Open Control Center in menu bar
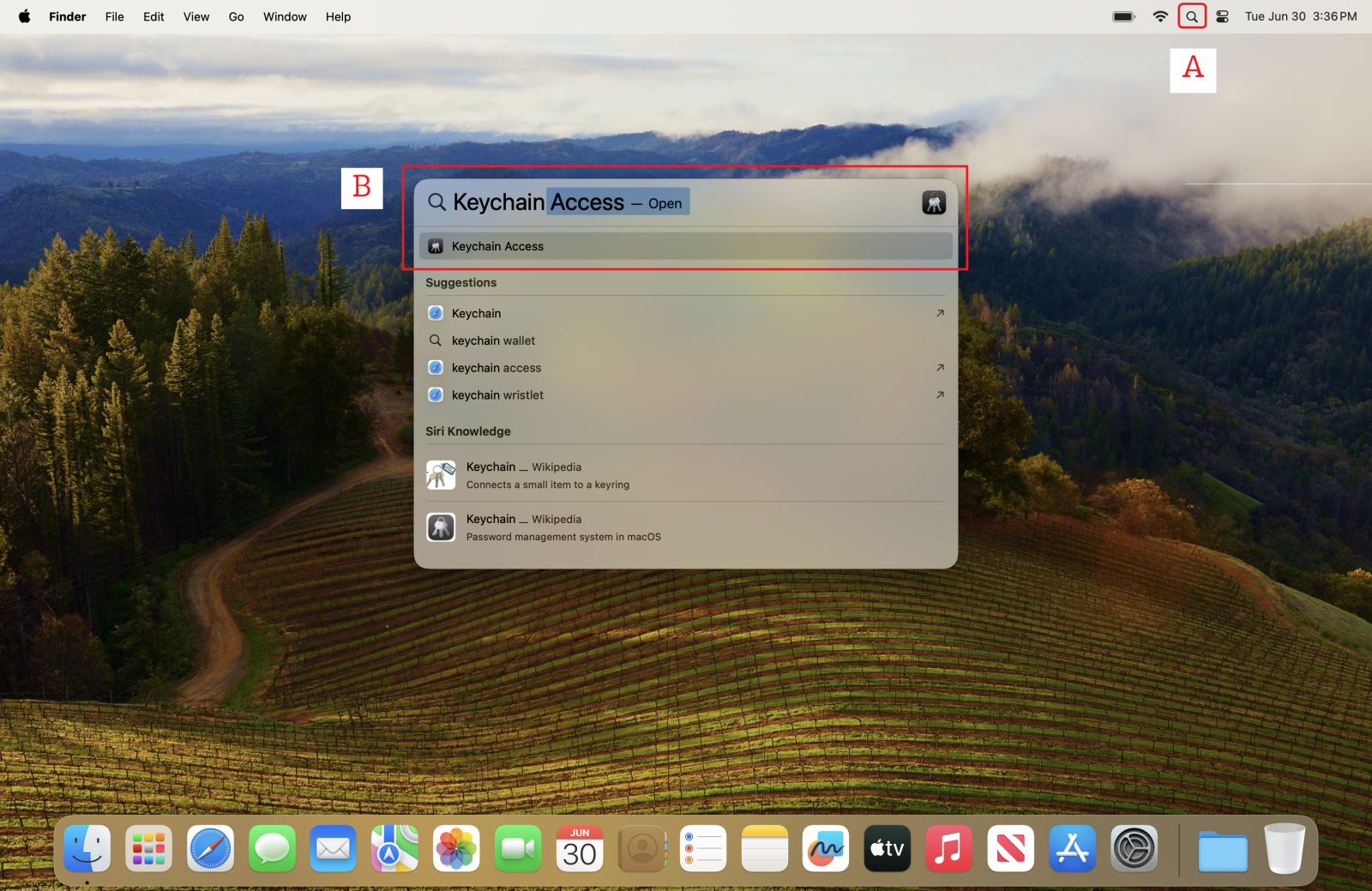 coord(1223,16)
